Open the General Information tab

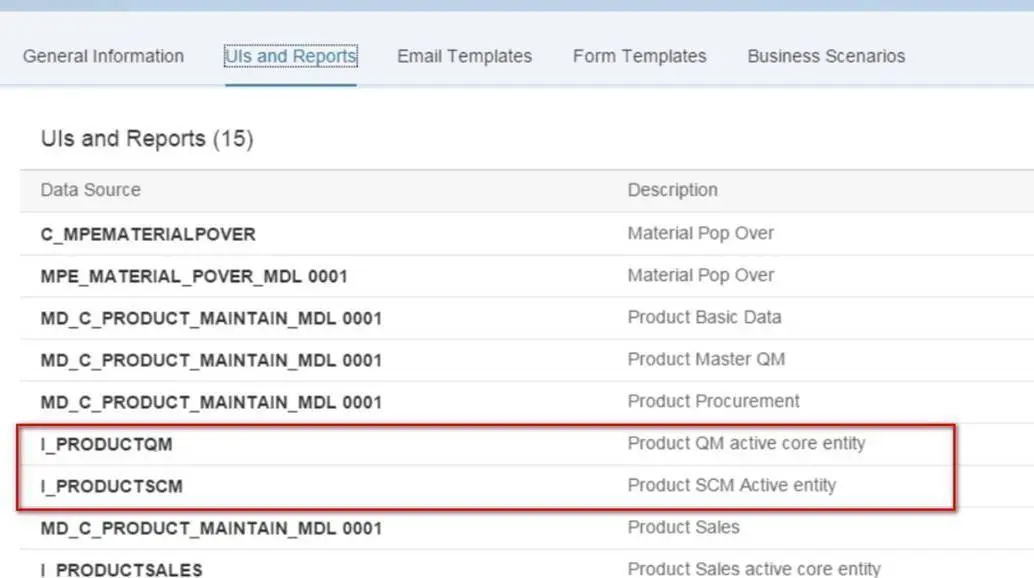coord(103,56)
